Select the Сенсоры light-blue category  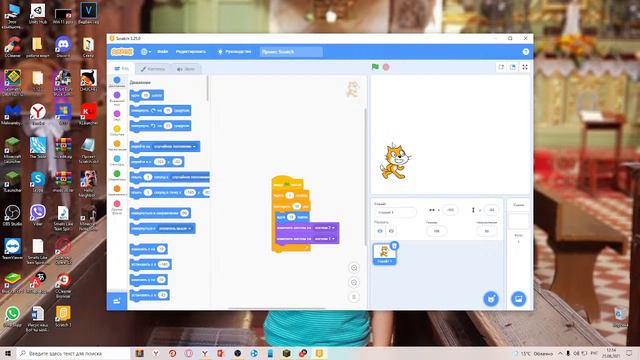(117, 160)
